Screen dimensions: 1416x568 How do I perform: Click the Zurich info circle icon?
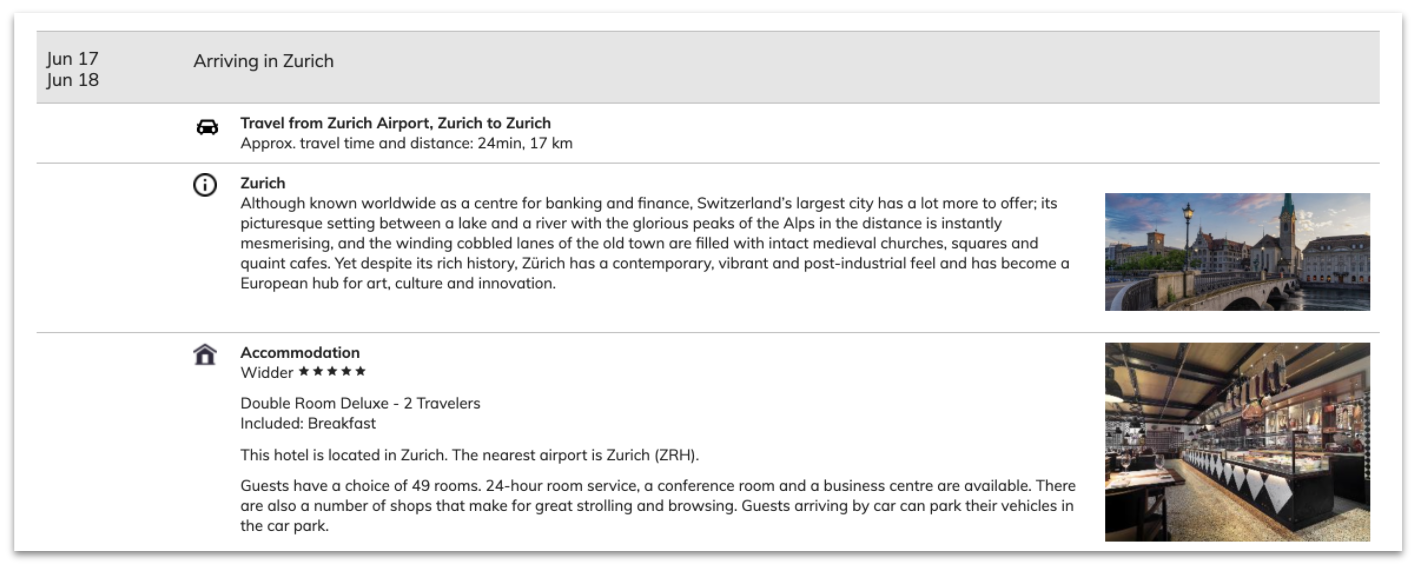click(205, 185)
